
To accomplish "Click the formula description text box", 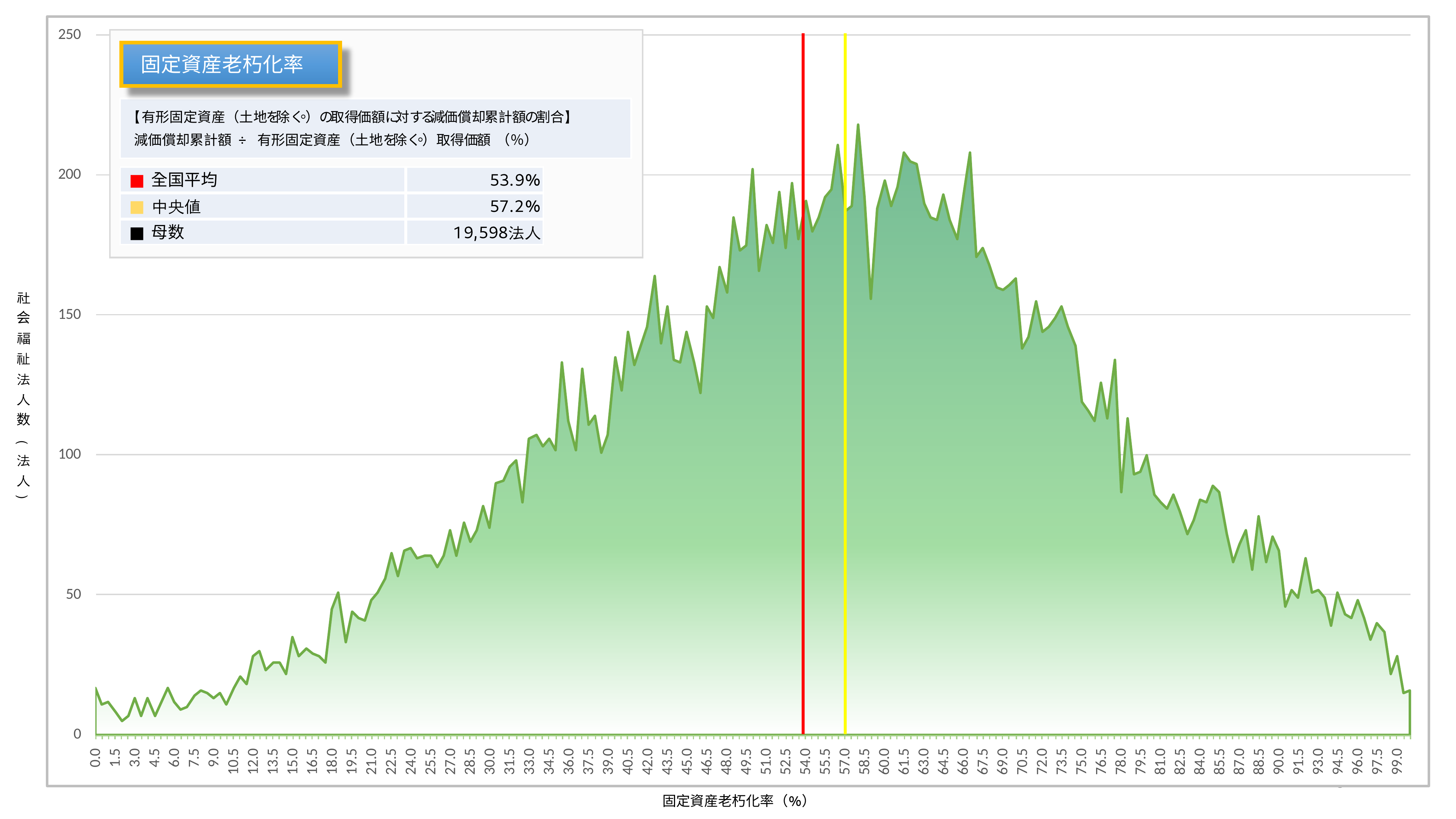I will (x=375, y=128).
